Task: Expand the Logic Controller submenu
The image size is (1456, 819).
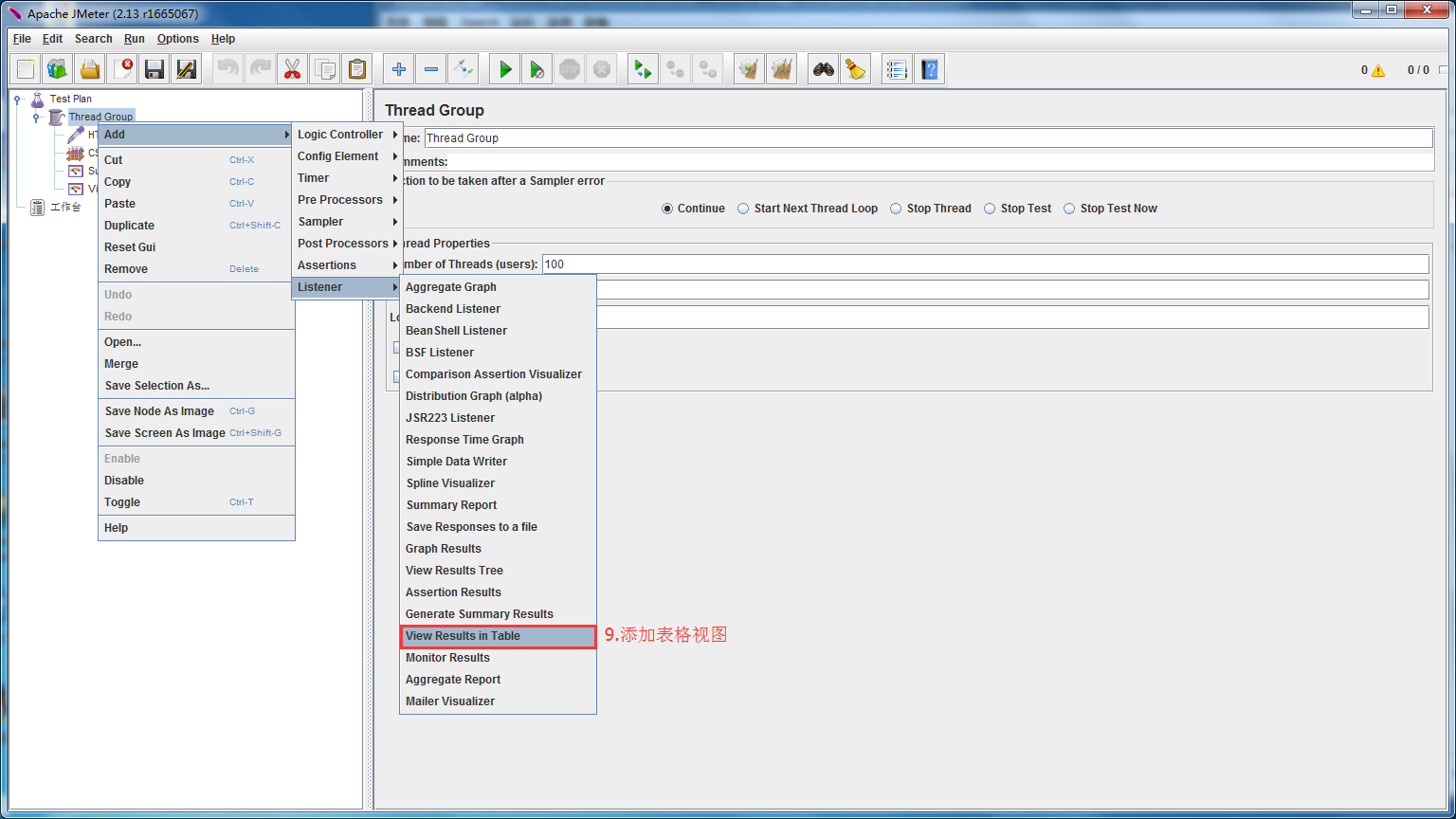Action: point(347,135)
